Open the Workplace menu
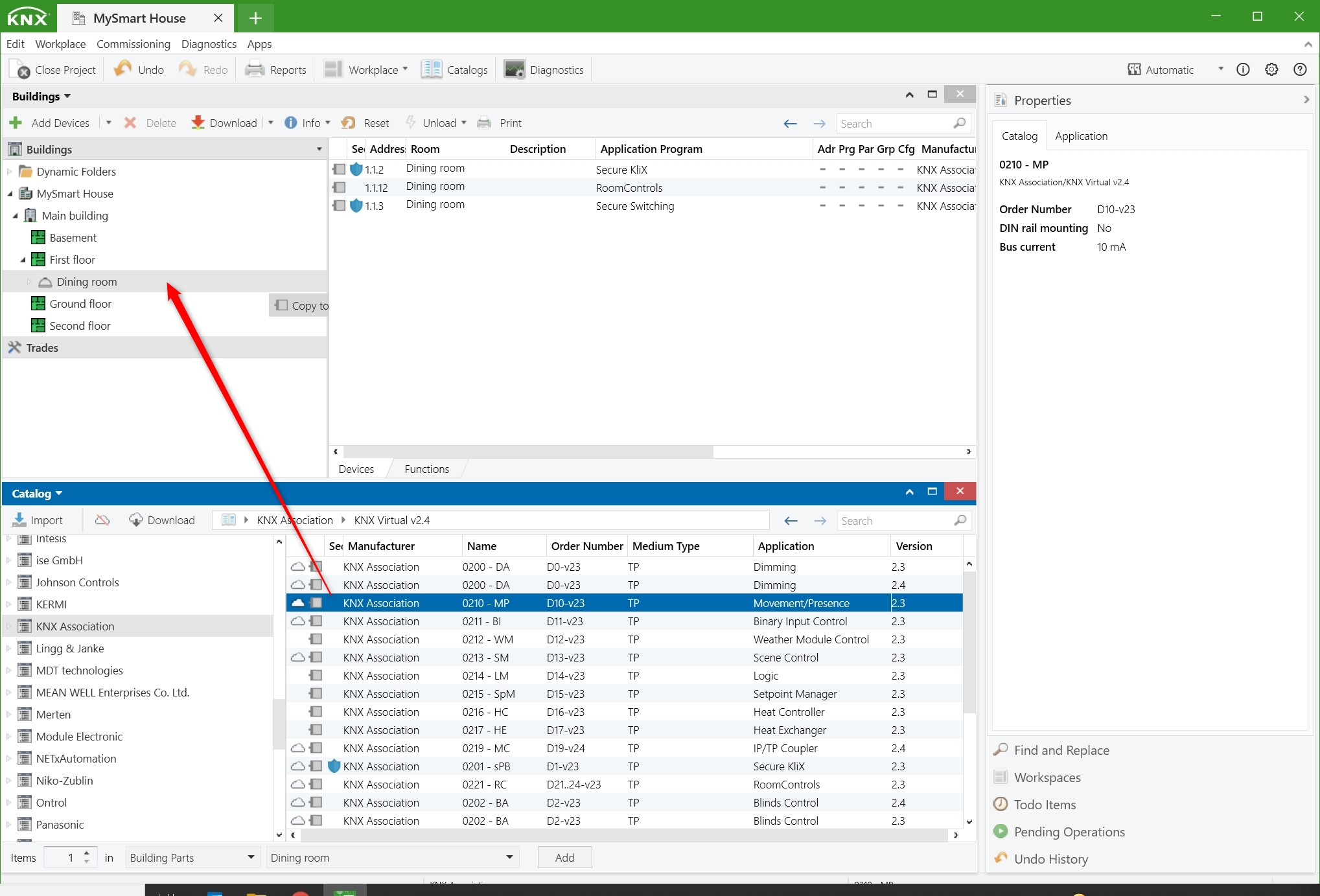 point(60,43)
